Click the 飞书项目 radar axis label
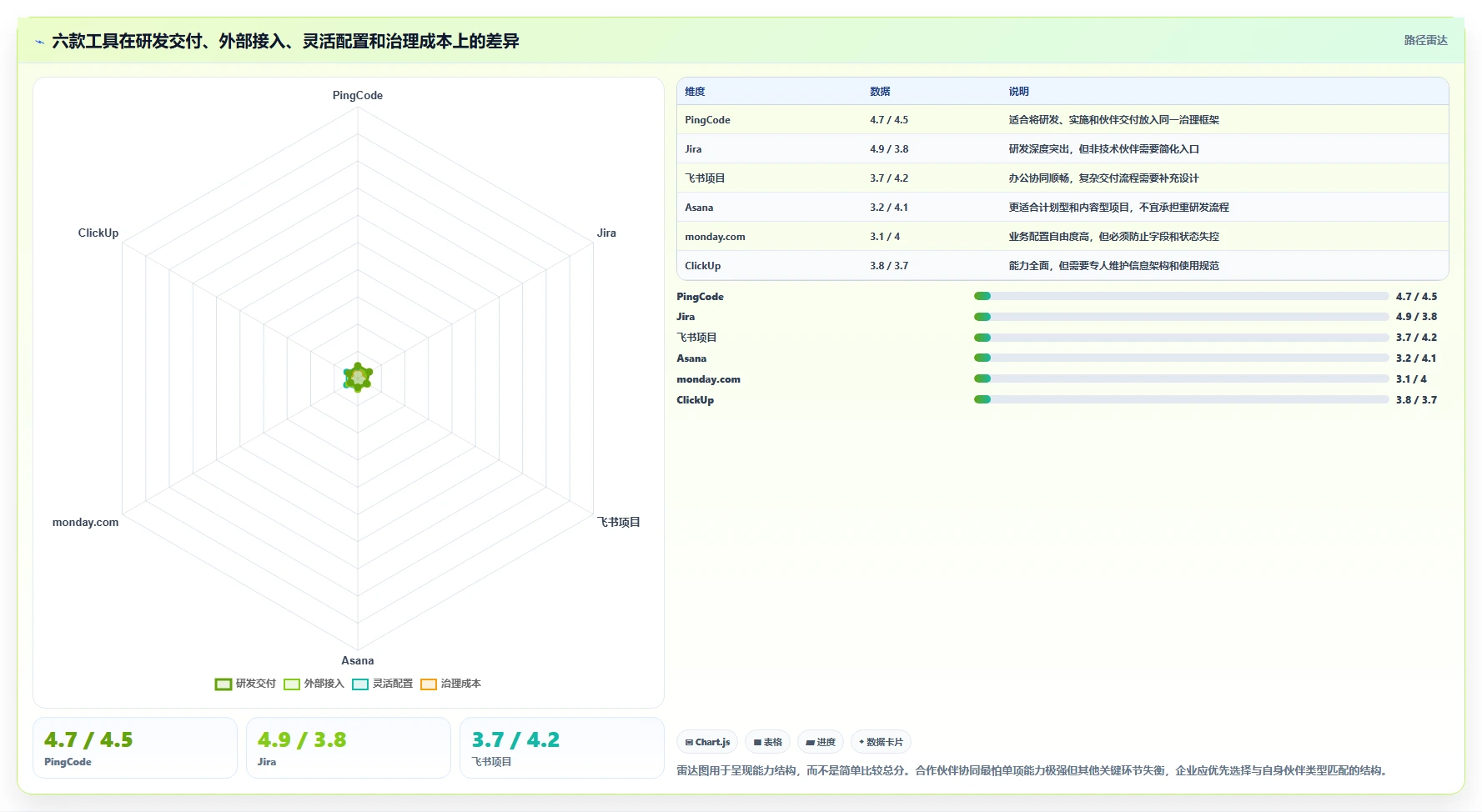Image resolution: width=1482 pixels, height=812 pixels. click(618, 522)
